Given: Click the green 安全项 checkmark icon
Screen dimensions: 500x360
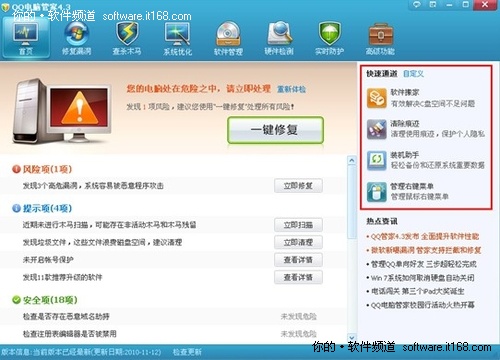Looking at the screenshot, I should point(16,300).
